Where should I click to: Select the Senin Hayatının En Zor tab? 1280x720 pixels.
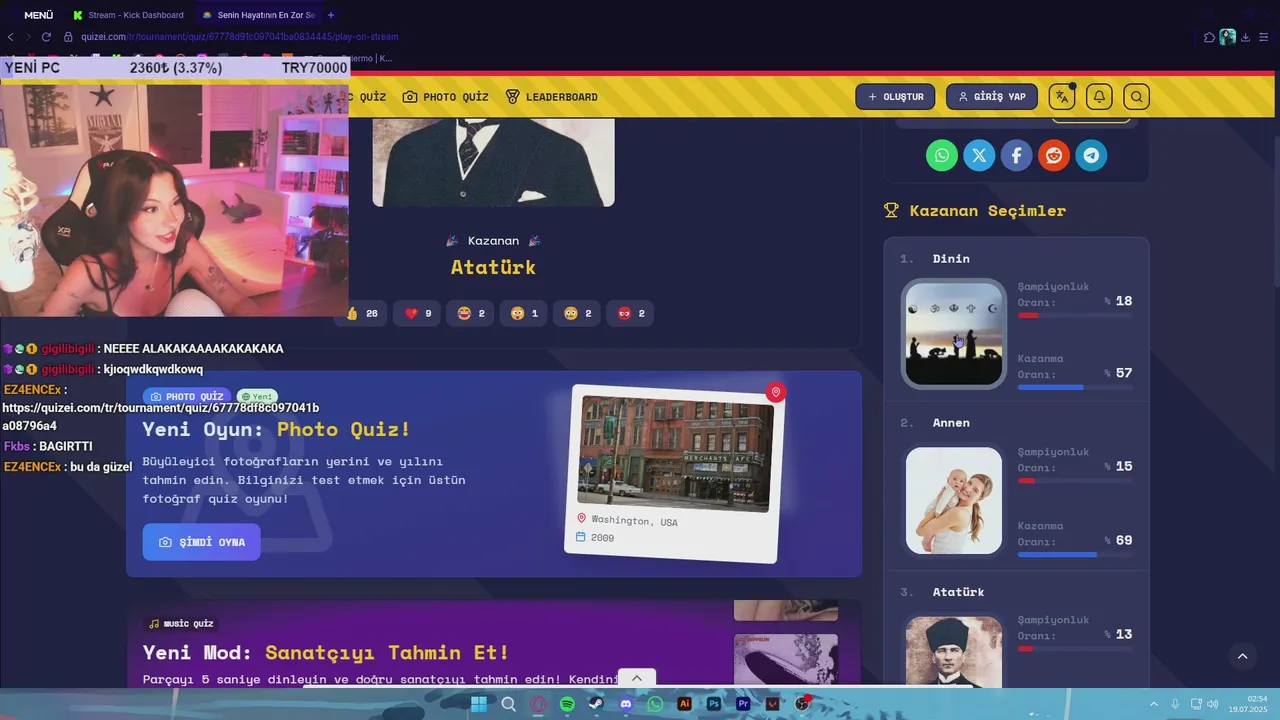(258, 15)
